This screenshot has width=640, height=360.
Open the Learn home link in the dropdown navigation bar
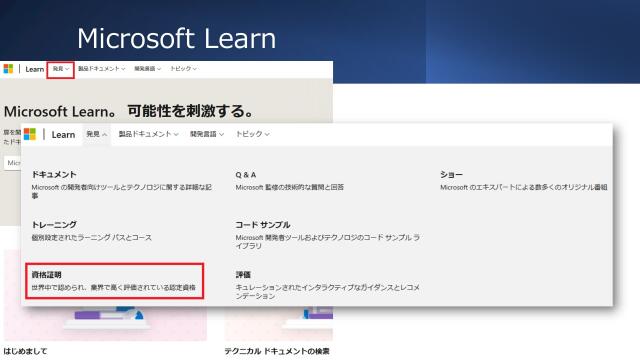63,134
